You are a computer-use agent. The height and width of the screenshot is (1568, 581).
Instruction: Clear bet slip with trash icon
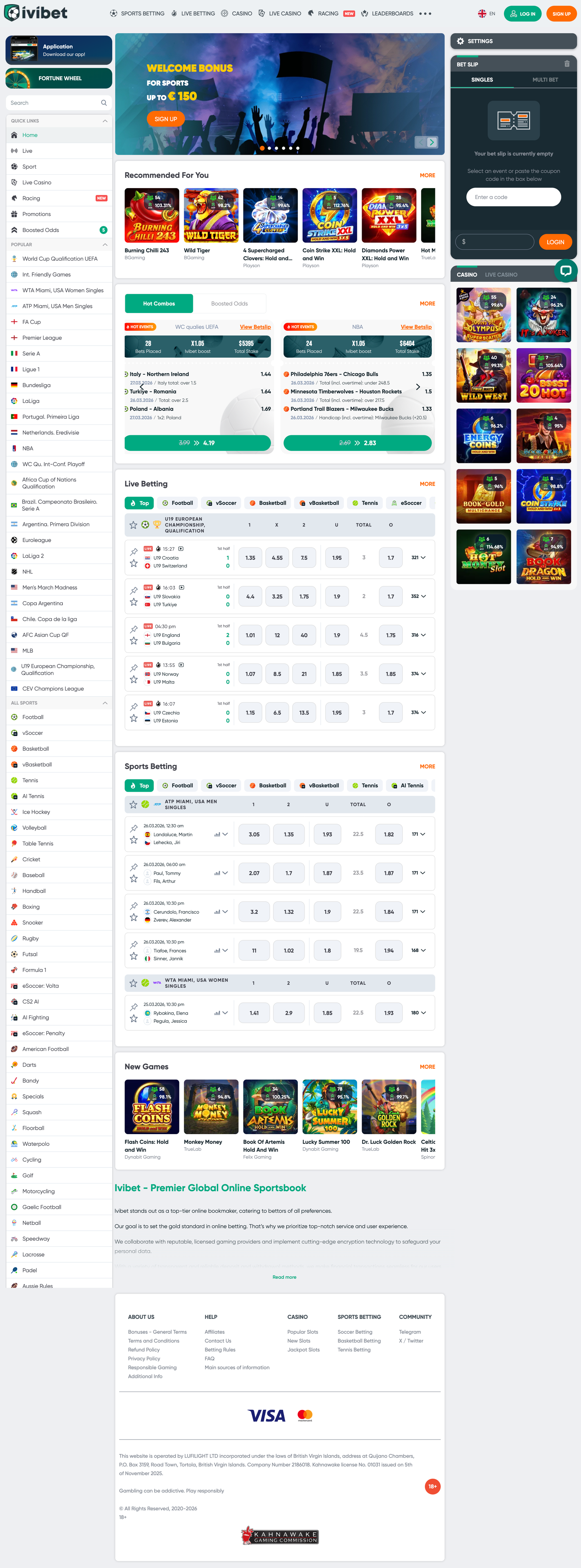(x=566, y=64)
